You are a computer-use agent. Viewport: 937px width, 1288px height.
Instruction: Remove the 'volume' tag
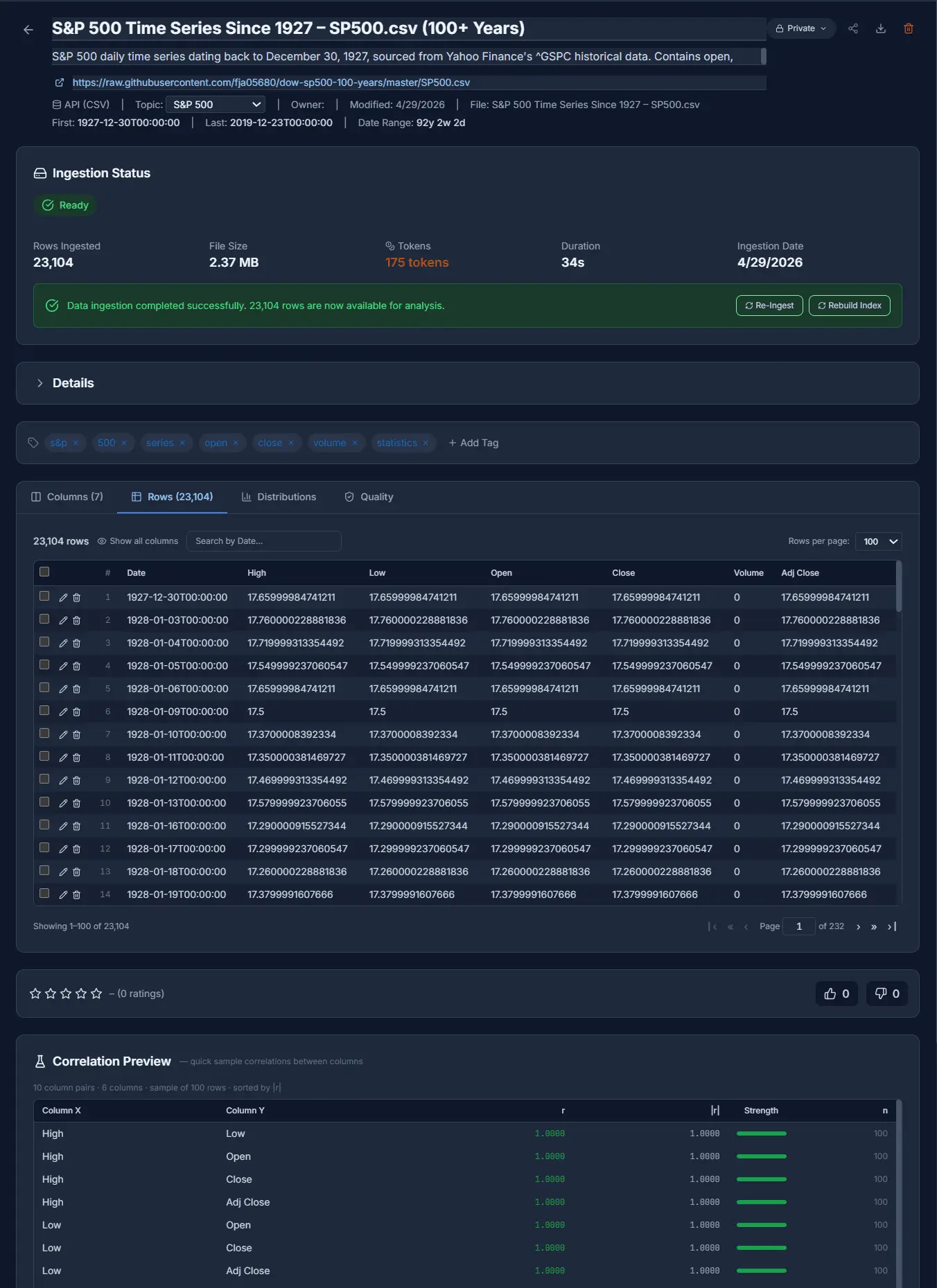point(355,443)
